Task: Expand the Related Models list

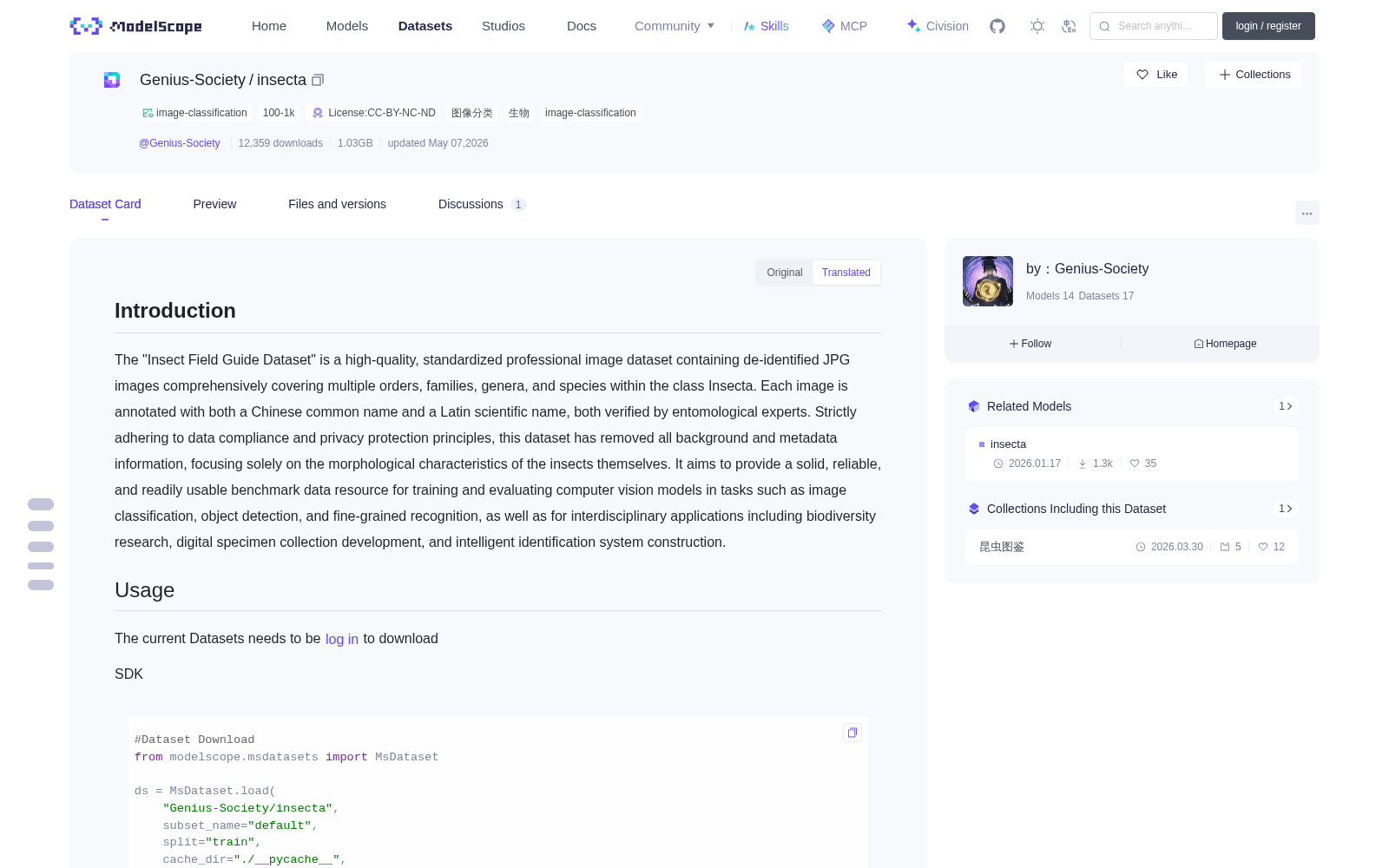Action: [1286, 406]
